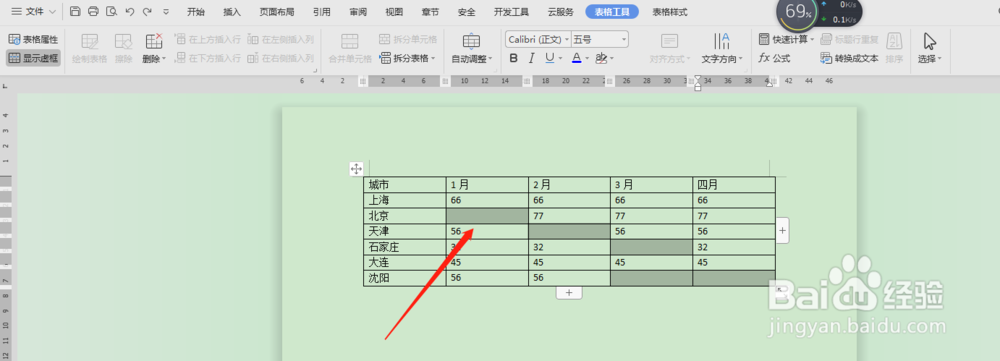This screenshot has width=1000, height=361.
Task: Click 标题行重复 repeat header rows
Action: coord(849,40)
